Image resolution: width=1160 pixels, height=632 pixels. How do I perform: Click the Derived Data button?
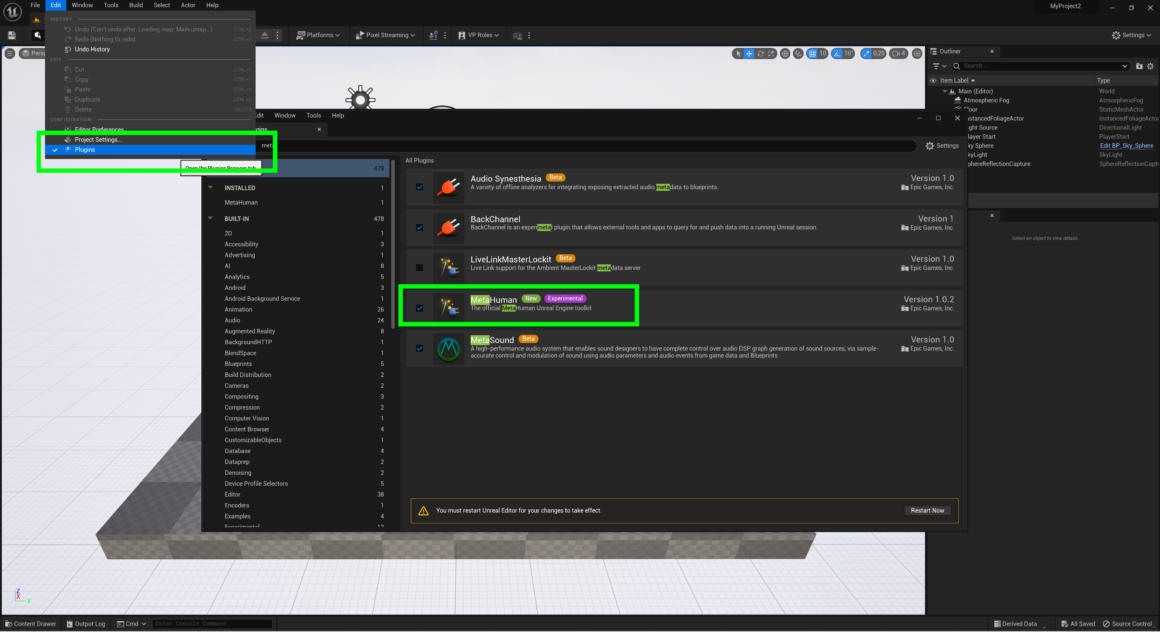click(x=1016, y=624)
